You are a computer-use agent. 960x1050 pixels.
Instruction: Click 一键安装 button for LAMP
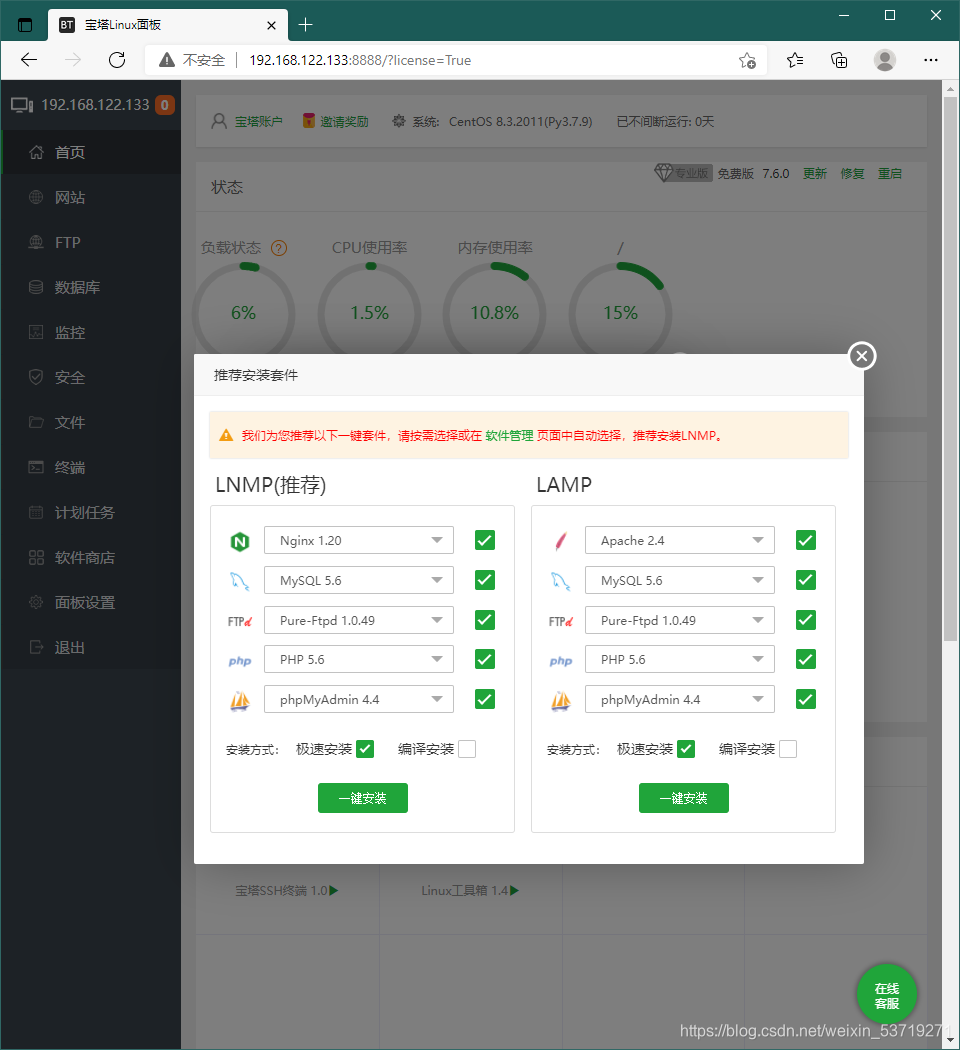[684, 798]
